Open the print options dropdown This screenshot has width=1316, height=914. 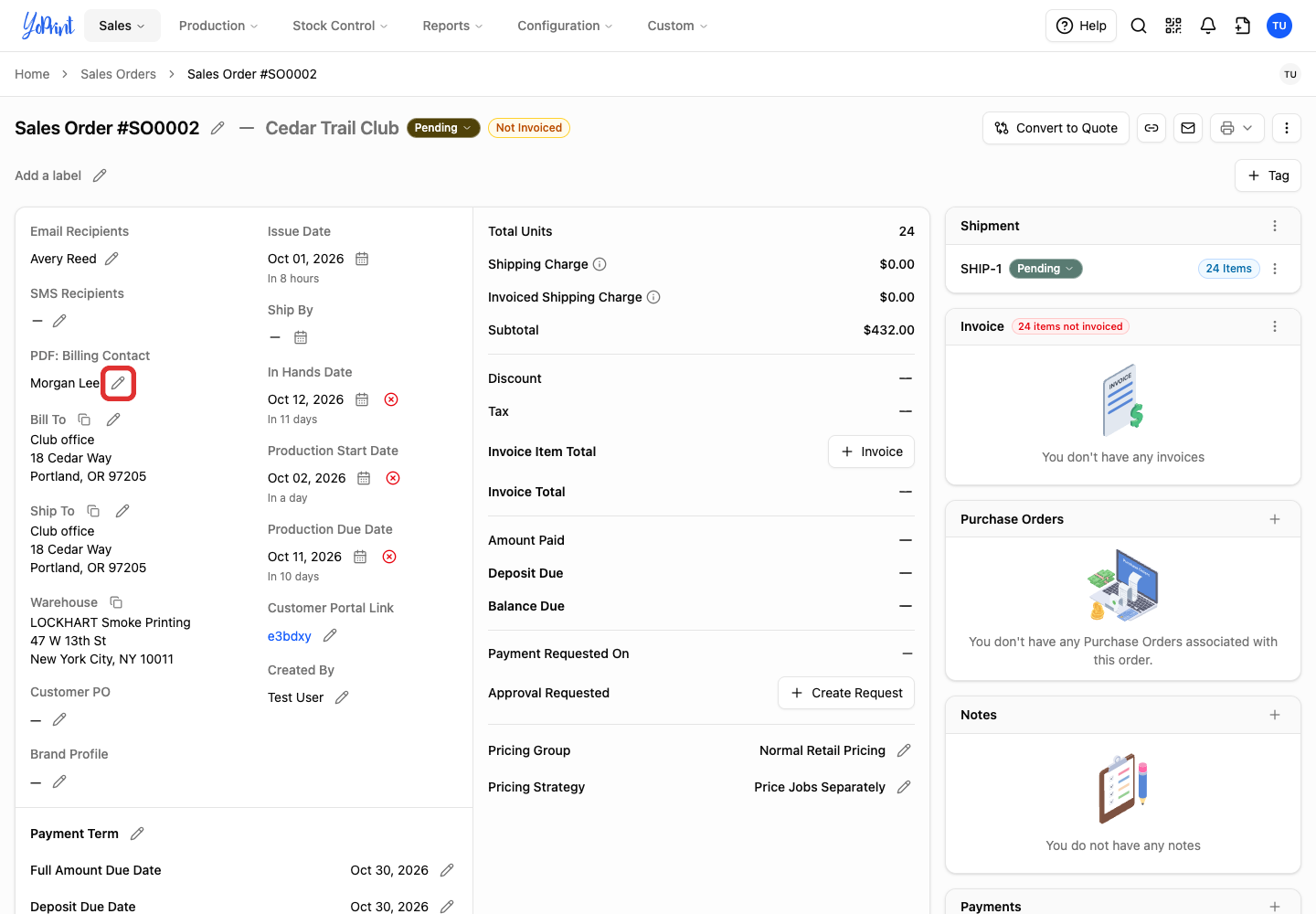tap(1237, 128)
